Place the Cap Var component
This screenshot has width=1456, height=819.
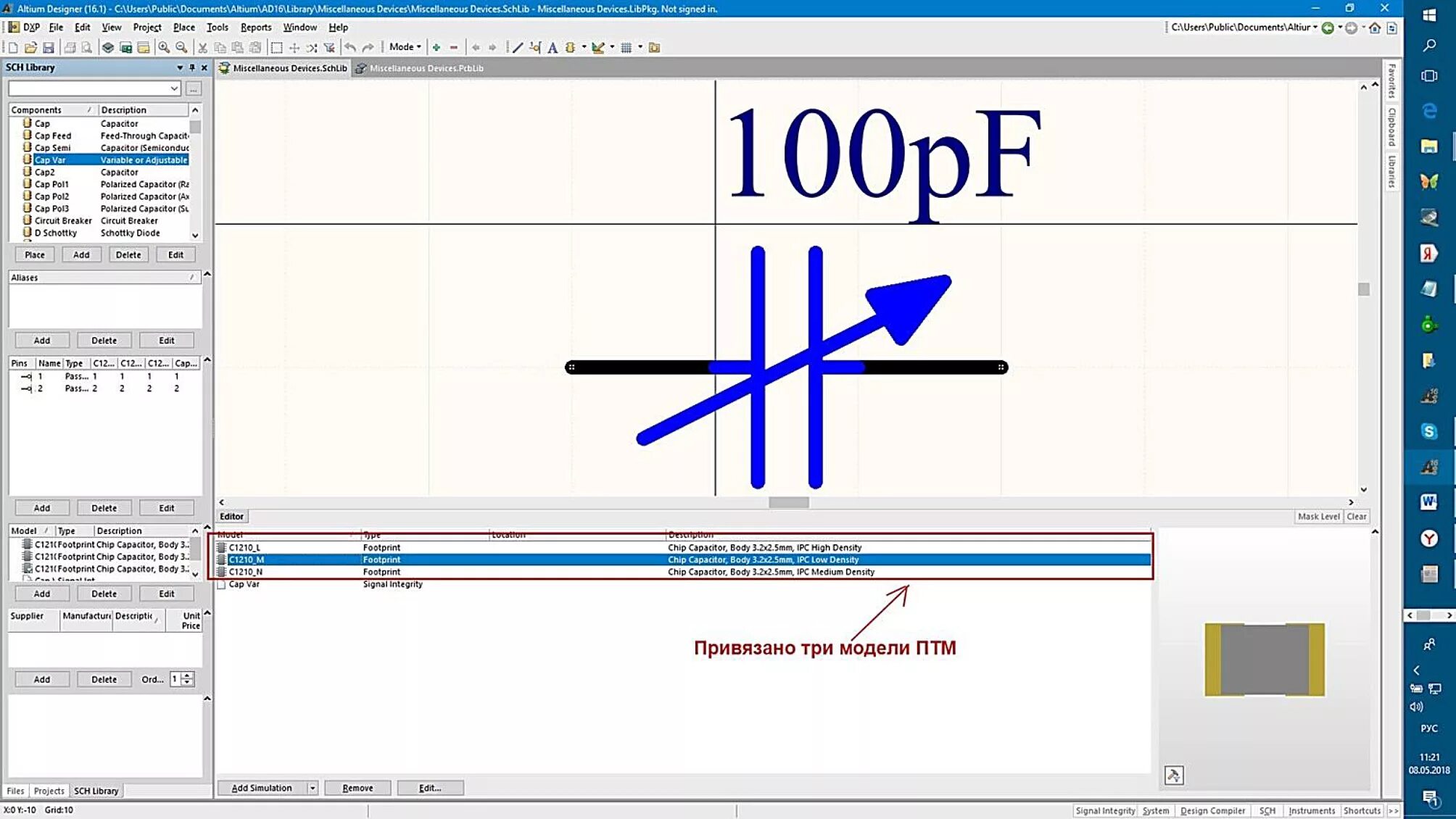[33, 254]
